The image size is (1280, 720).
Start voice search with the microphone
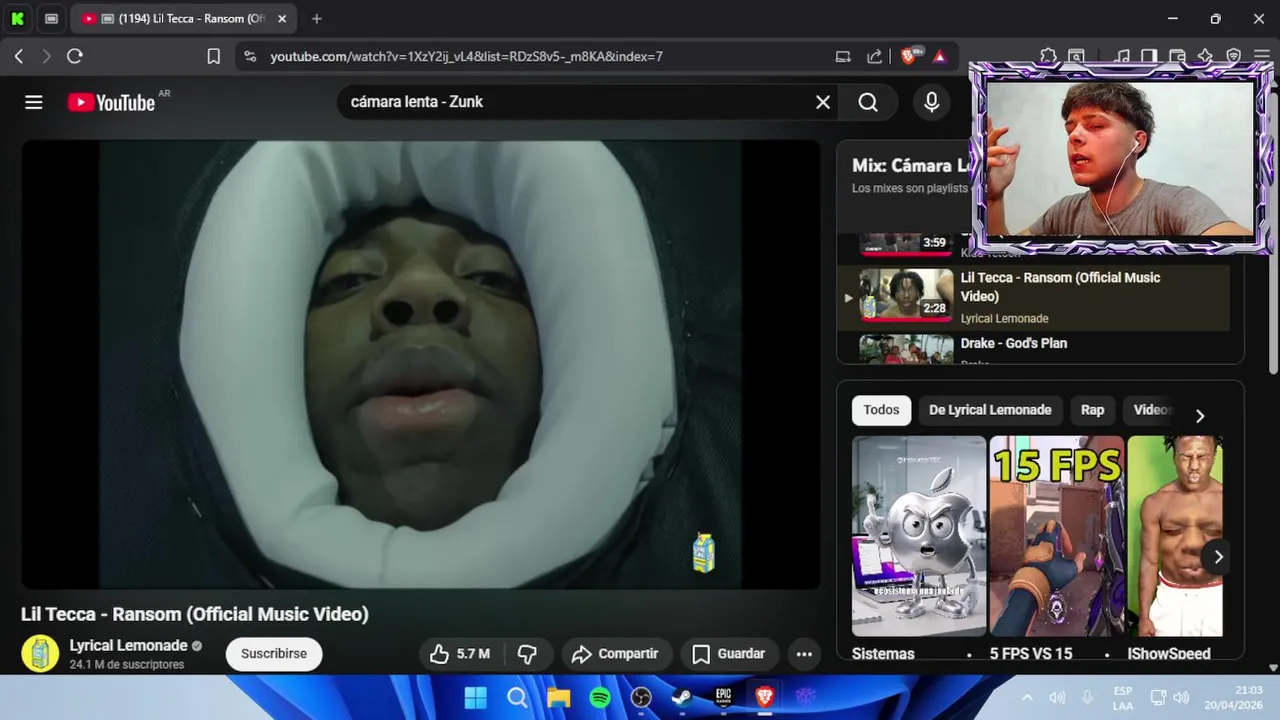click(x=932, y=102)
